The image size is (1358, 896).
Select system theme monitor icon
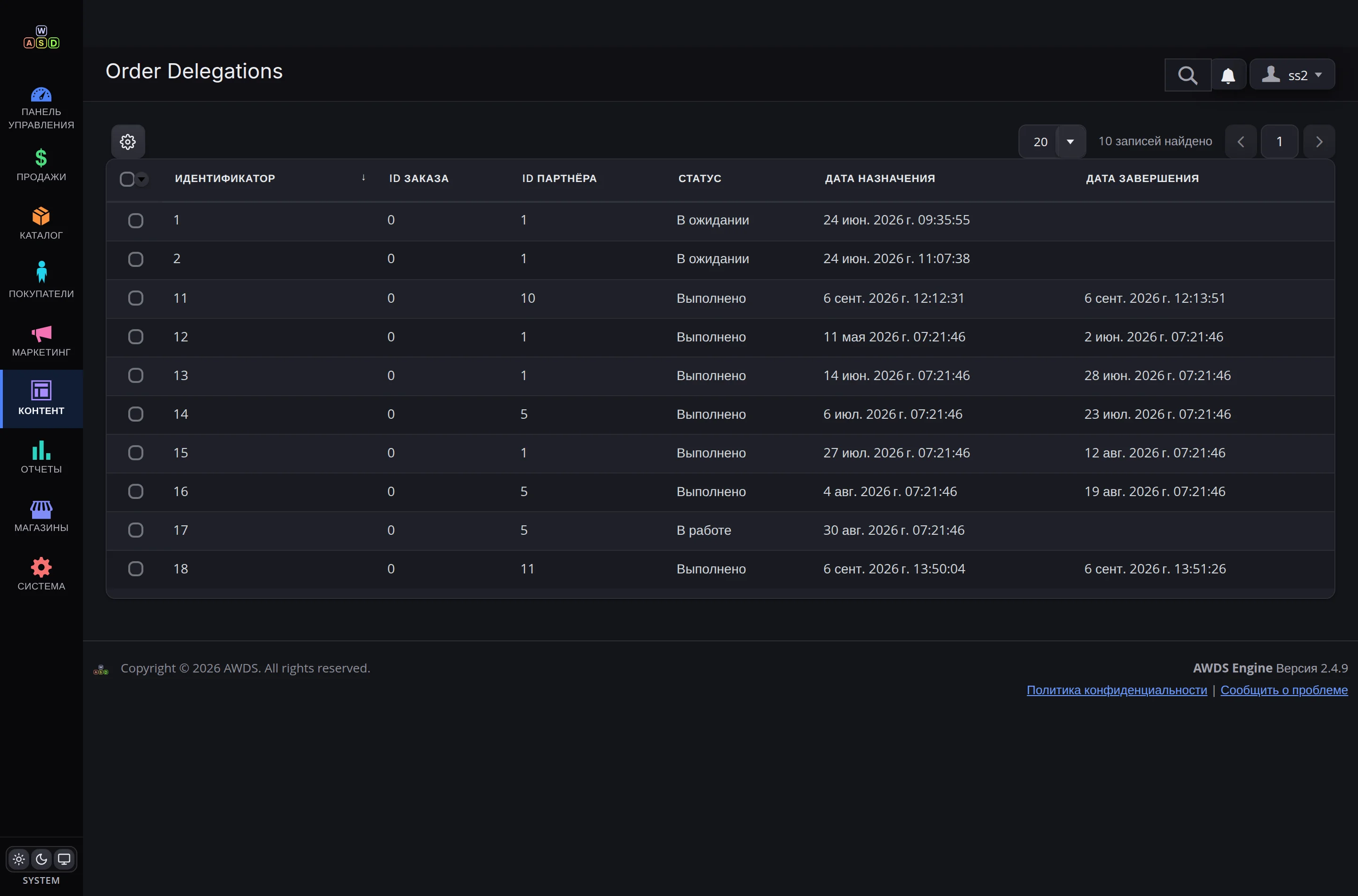(64, 859)
